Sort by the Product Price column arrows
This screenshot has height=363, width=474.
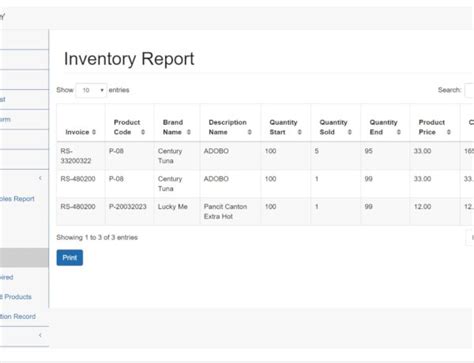click(x=449, y=132)
